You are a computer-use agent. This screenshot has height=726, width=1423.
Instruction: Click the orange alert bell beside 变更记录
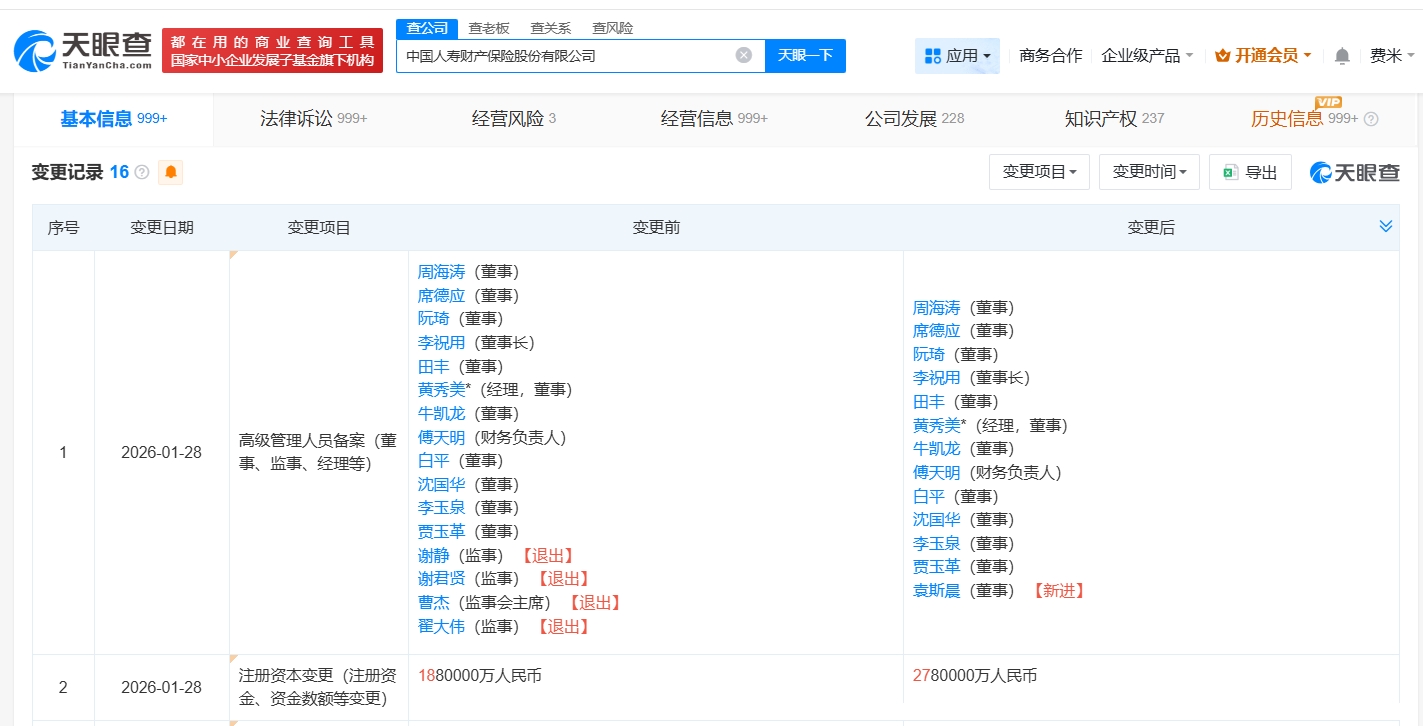[x=171, y=172]
